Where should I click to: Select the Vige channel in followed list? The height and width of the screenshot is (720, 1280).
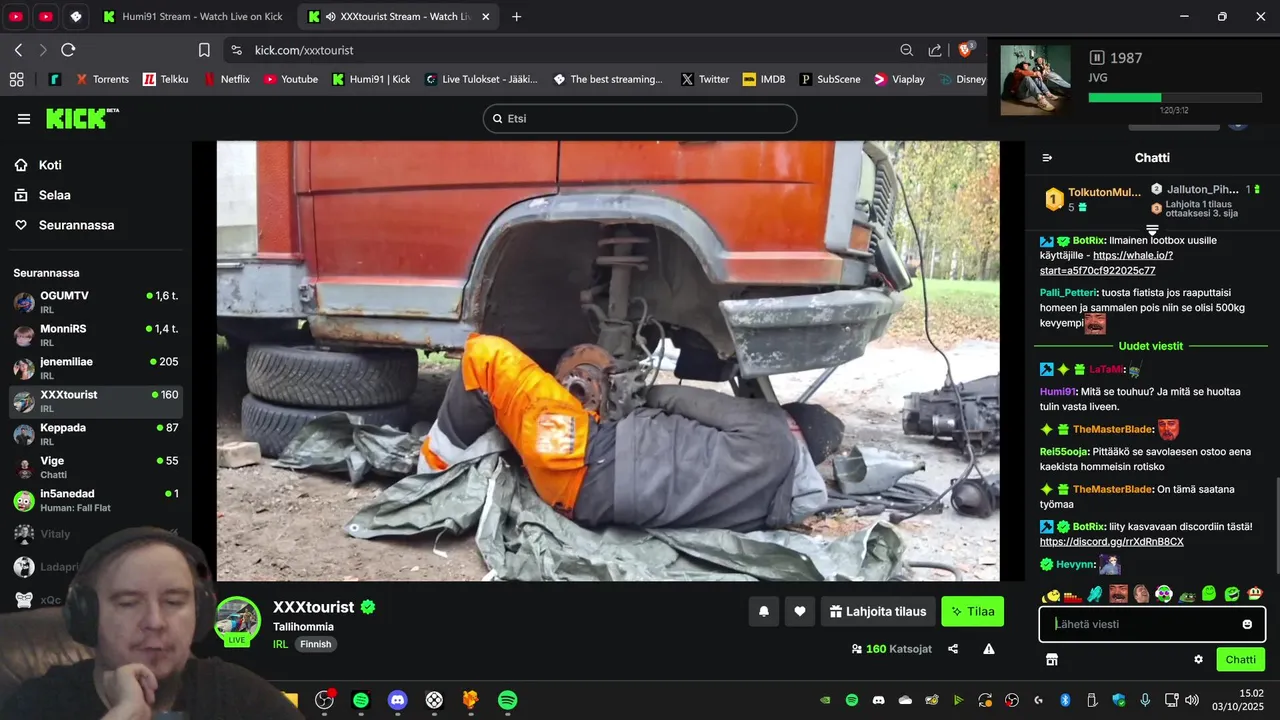pos(96,467)
